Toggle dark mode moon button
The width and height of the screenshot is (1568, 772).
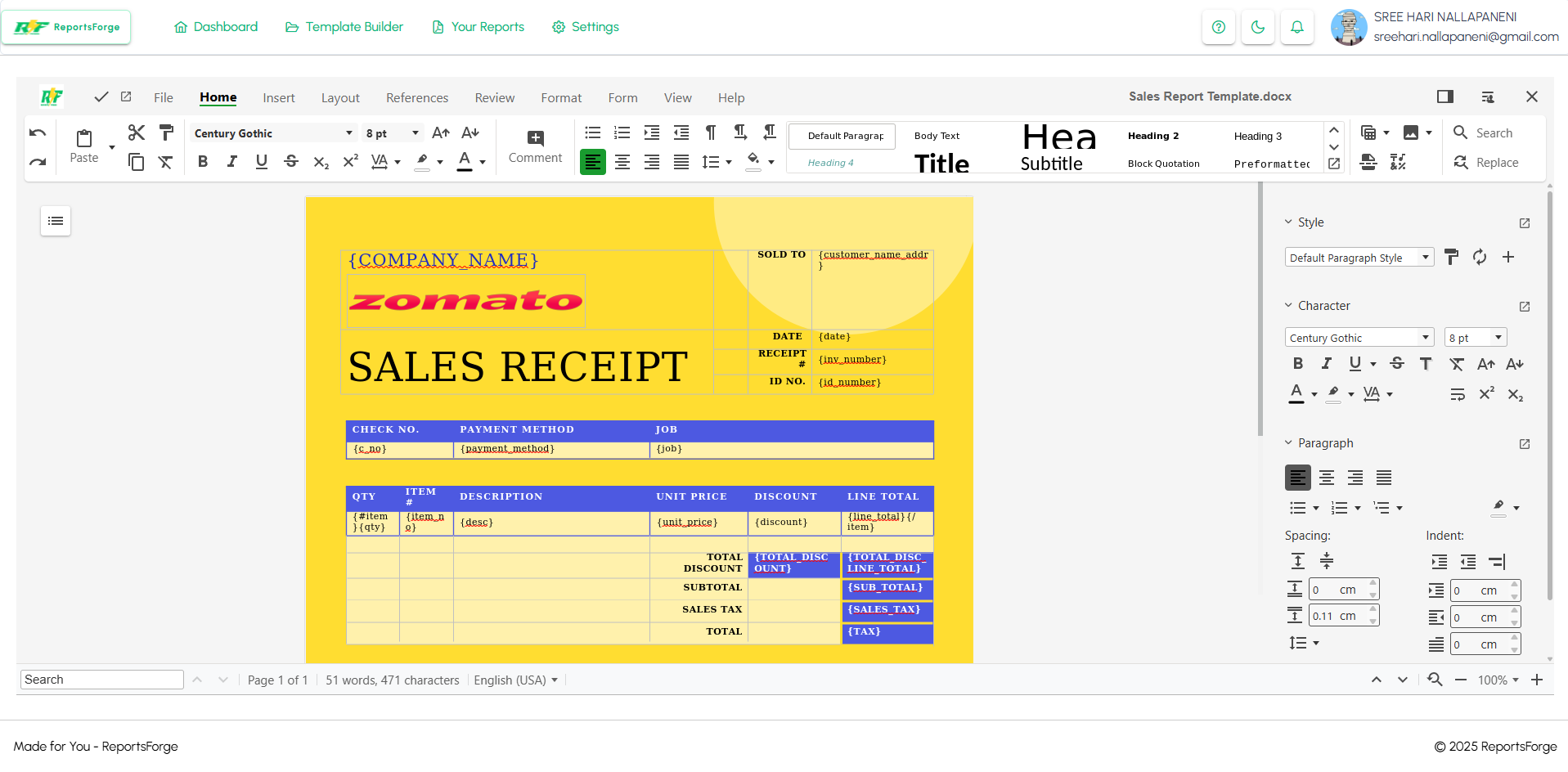[x=1258, y=27]
